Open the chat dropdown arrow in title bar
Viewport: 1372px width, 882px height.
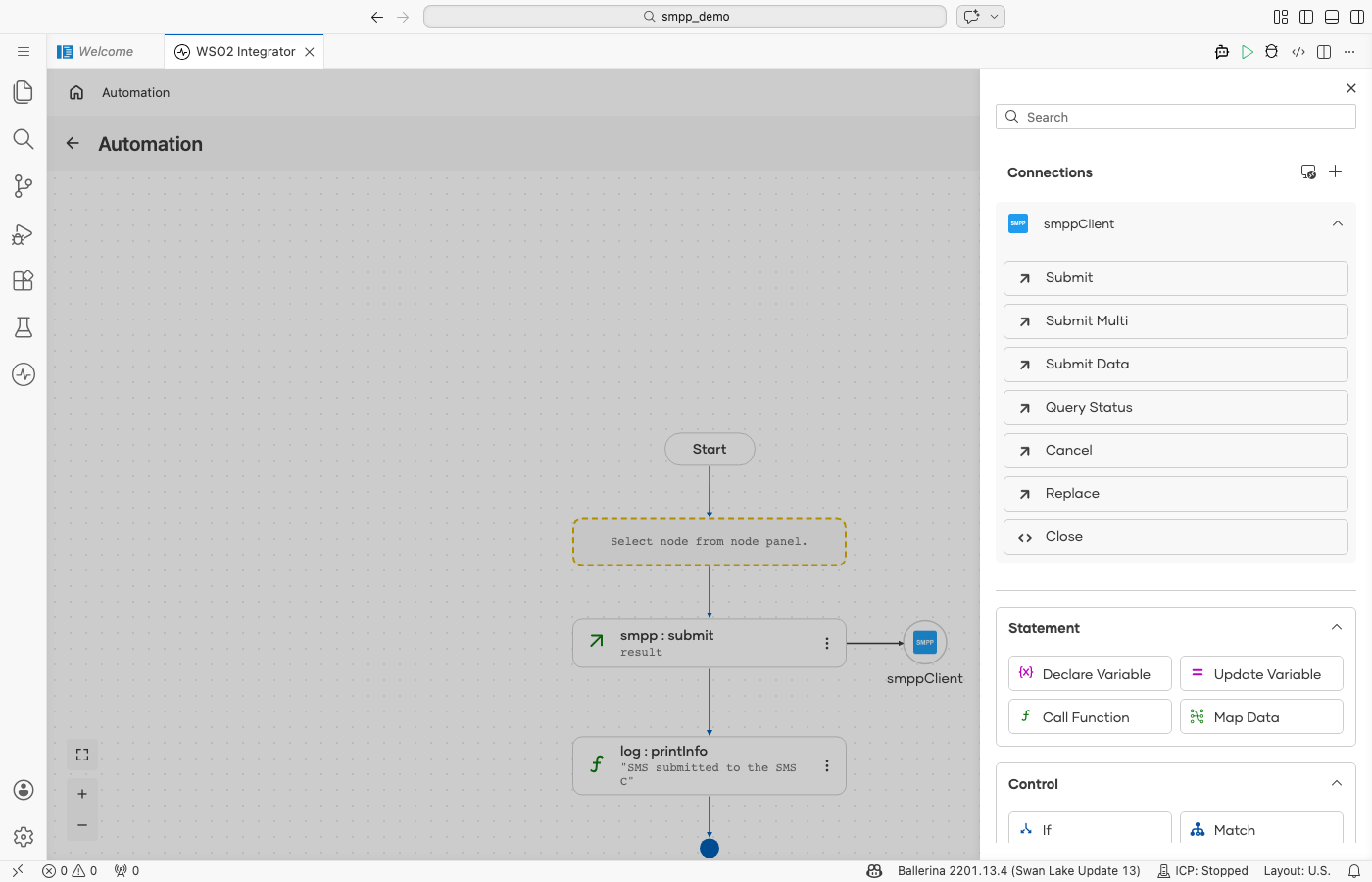995,17
